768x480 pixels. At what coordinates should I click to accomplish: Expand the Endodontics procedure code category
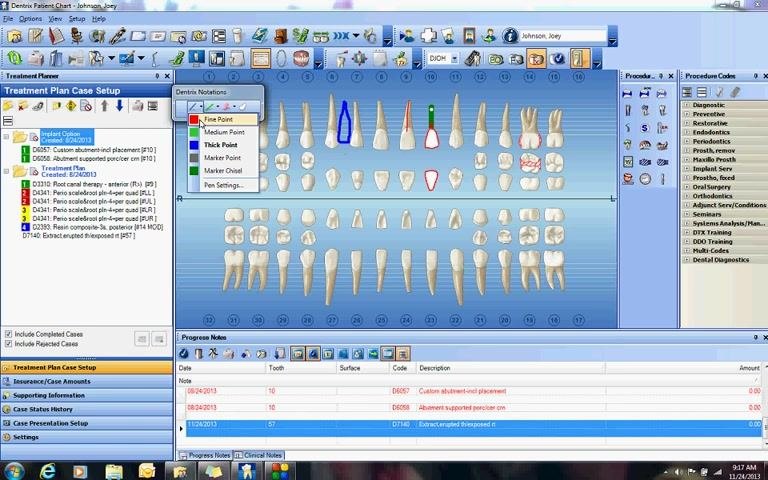[x=686, y=132]
